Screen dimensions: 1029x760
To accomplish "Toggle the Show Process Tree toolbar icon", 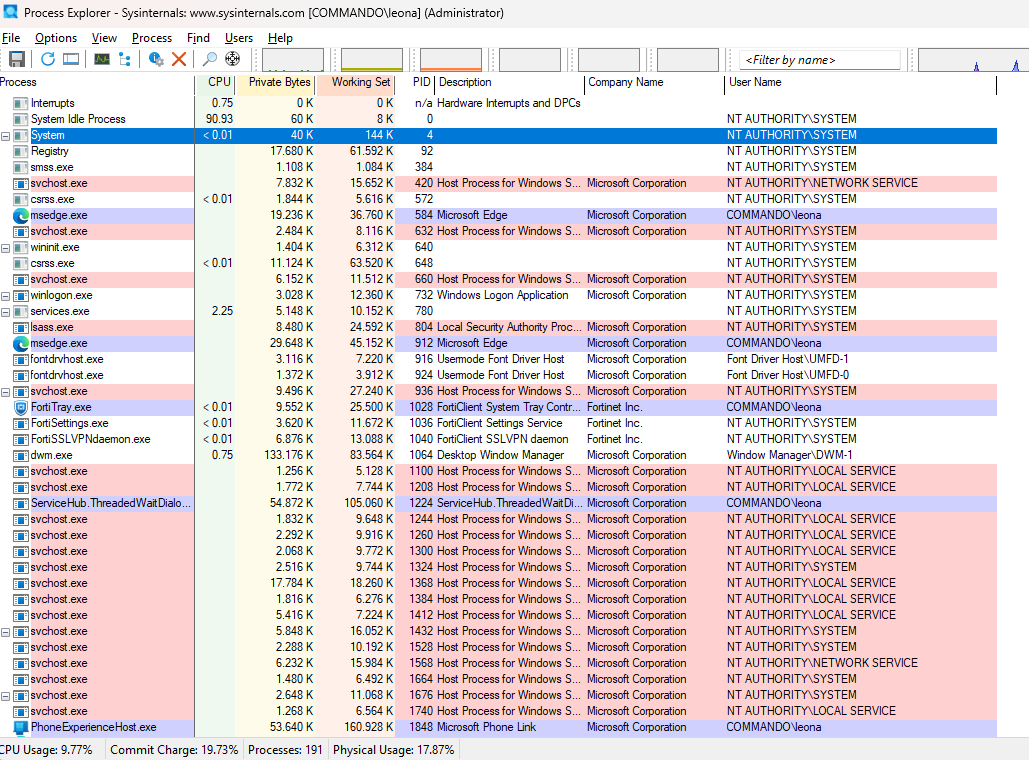I will [x=125, y=60].
